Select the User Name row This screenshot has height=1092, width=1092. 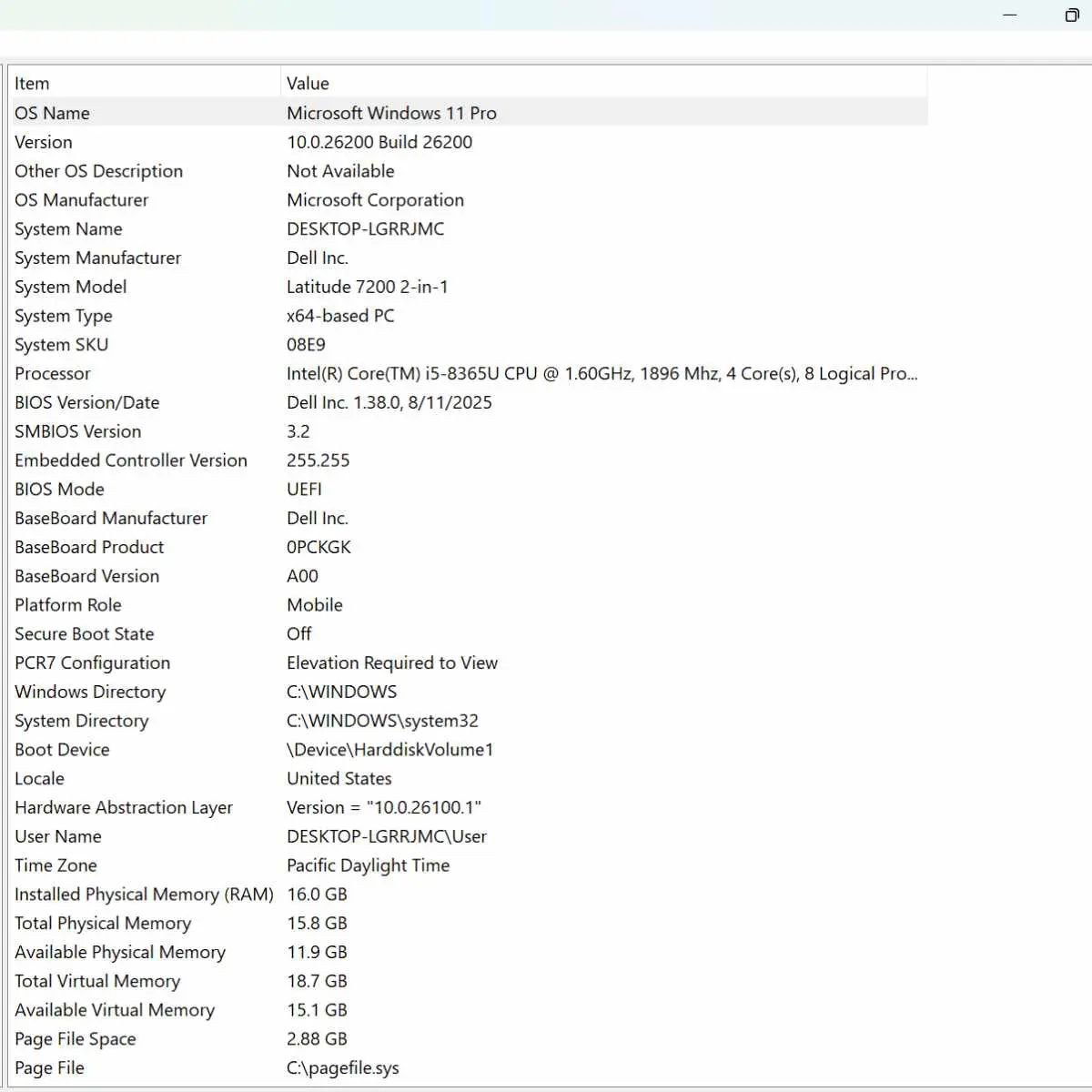(x=468, y=836)
